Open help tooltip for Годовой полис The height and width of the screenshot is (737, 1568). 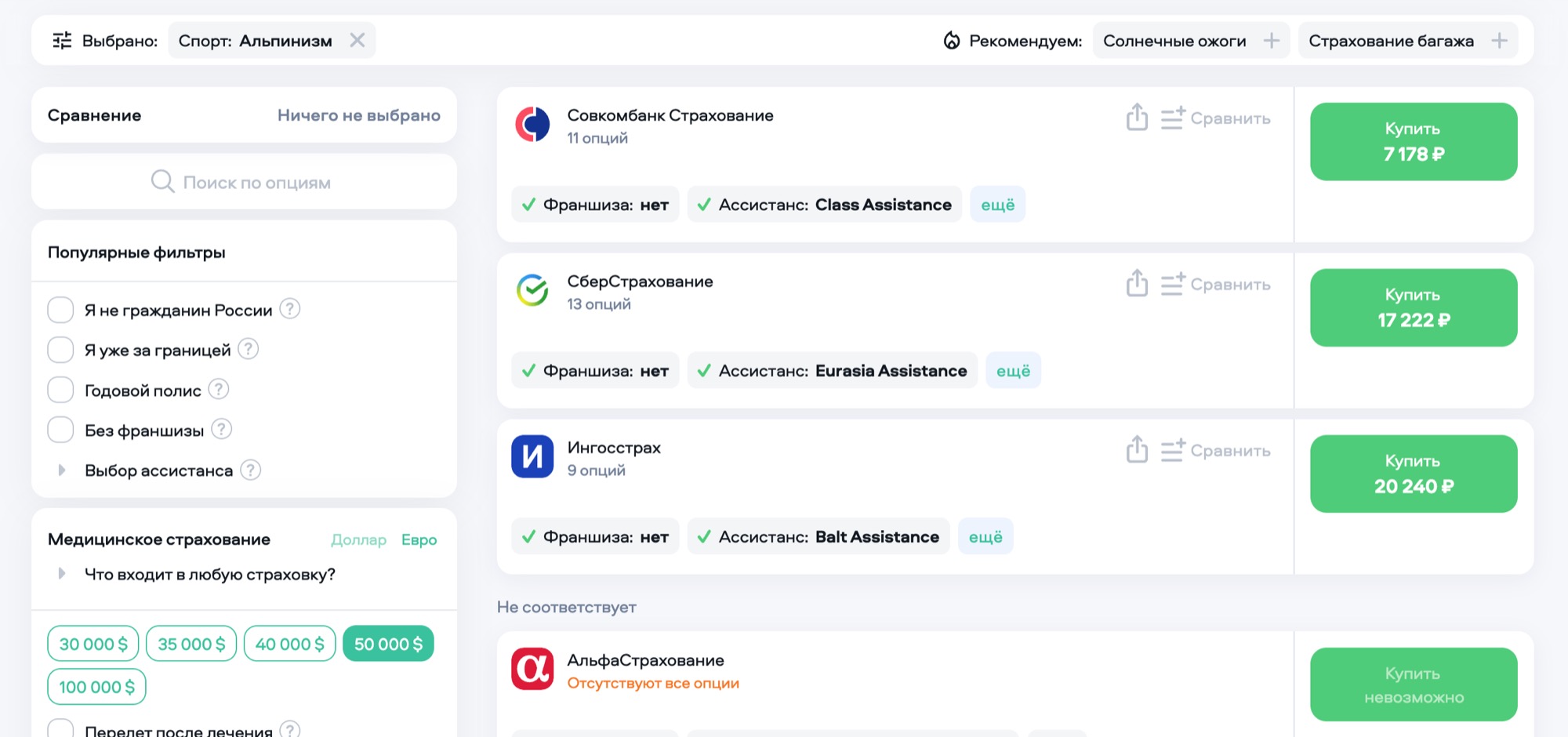[219, 389]
